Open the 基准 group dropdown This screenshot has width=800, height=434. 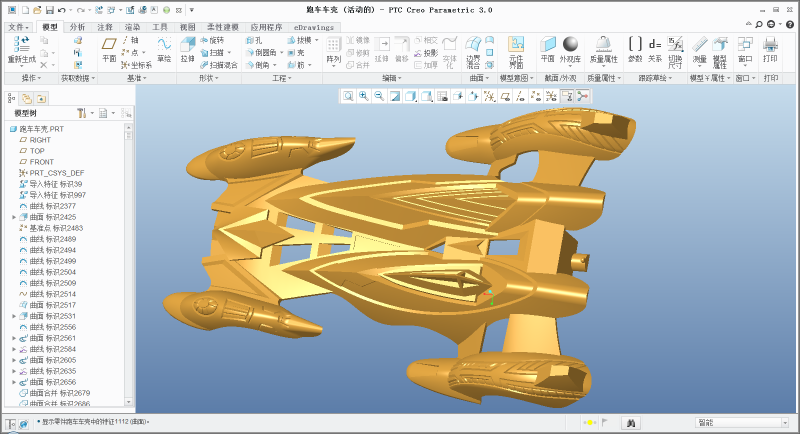coord(136,78)
